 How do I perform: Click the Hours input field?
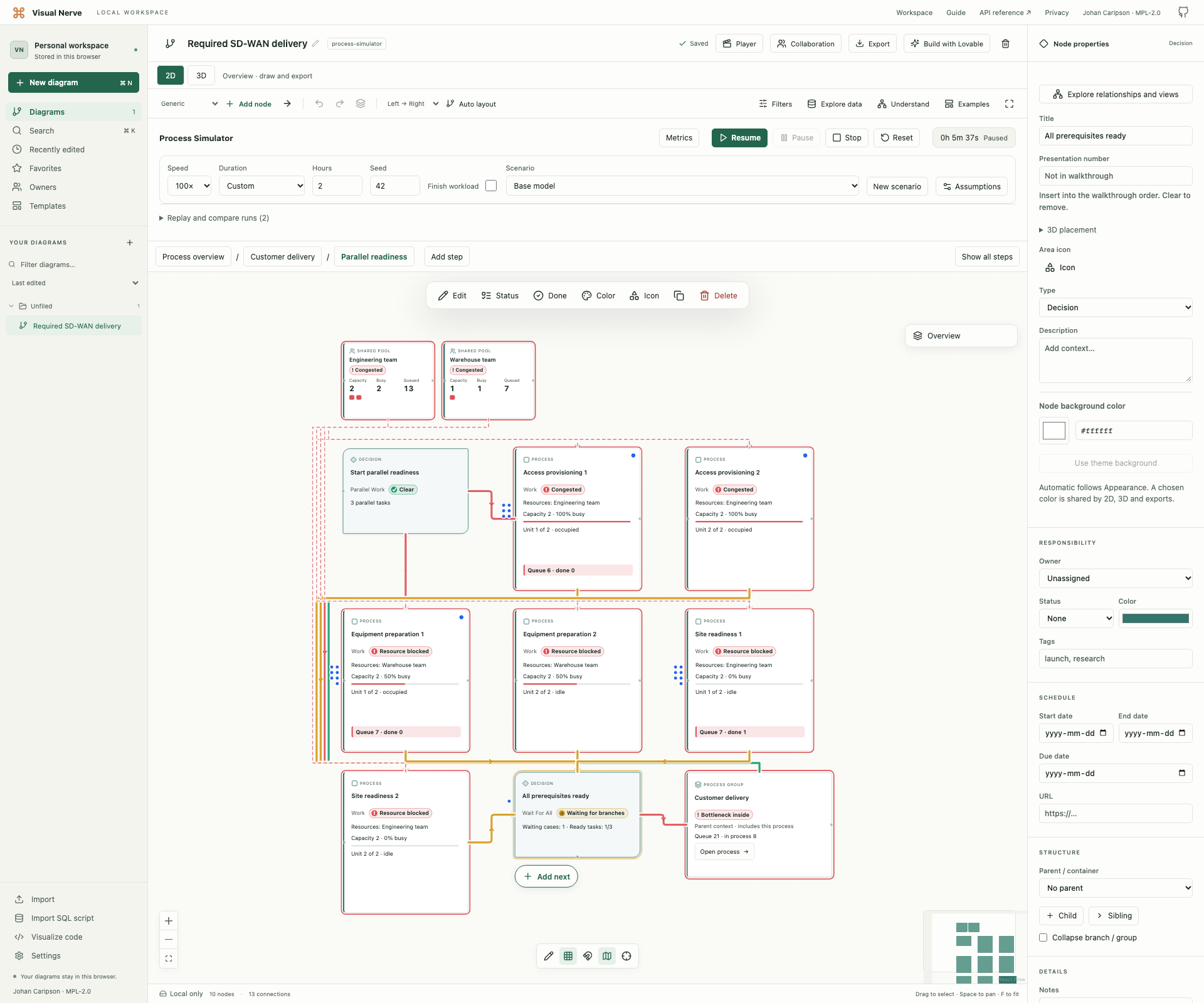coord(337,186)
